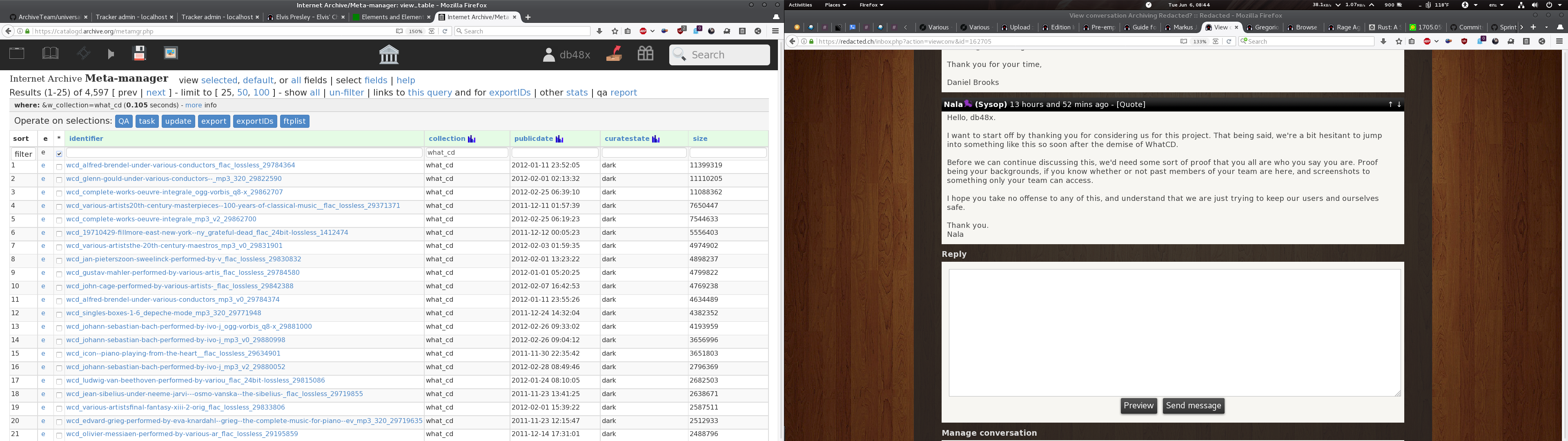
Task: Switch to the Upload tab in Redacted window
Action: (x=1017, y=27)
